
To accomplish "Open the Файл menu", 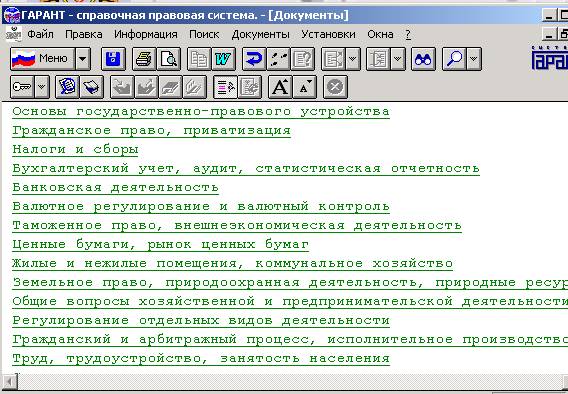I will (40, 34).
